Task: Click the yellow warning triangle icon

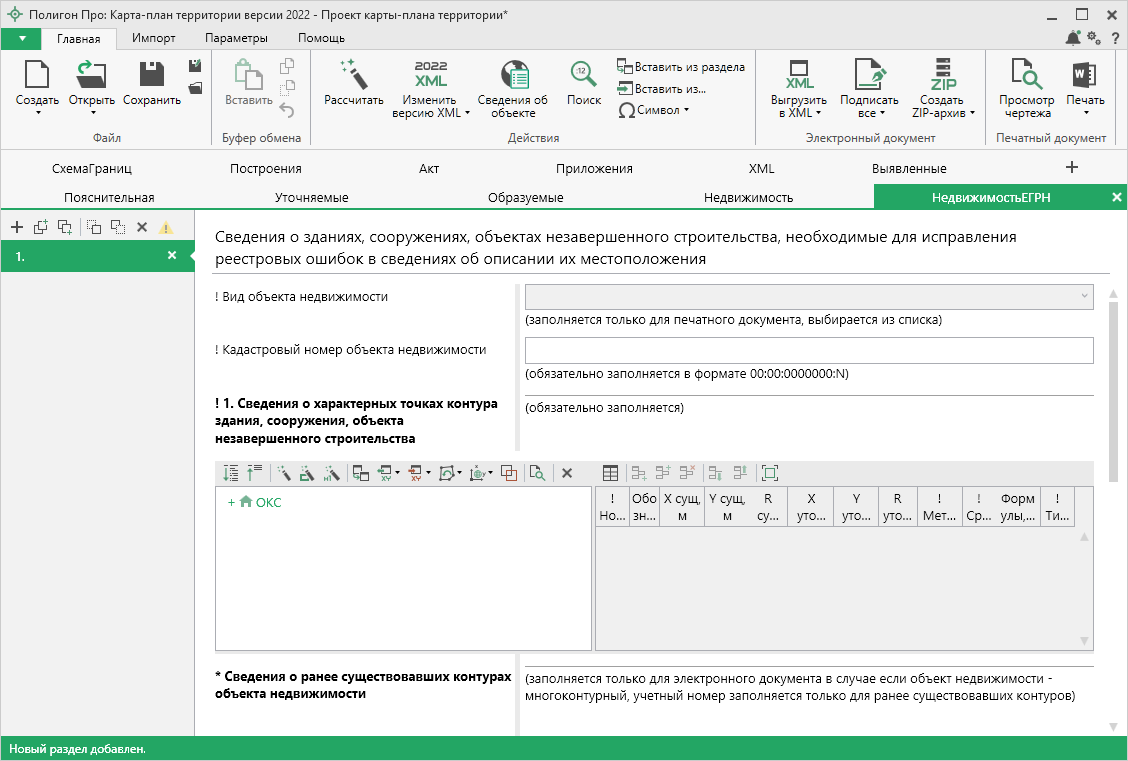Action: [166, 227]
